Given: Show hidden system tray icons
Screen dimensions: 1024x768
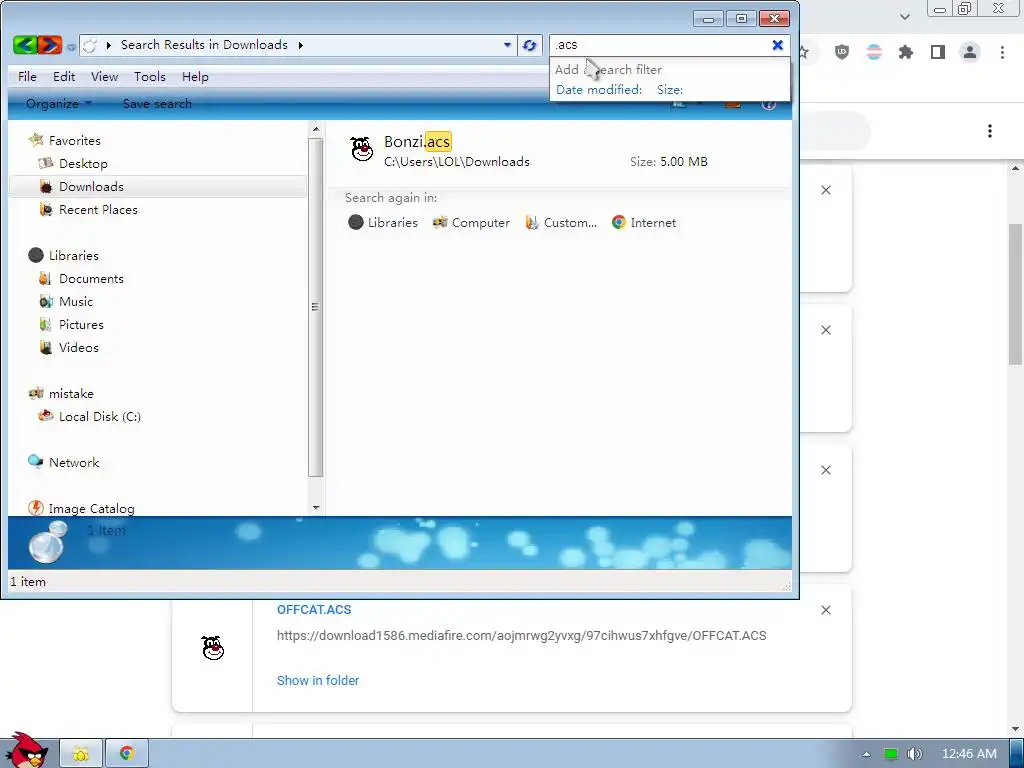Looking at the screenshot, I should pos(866,754).
